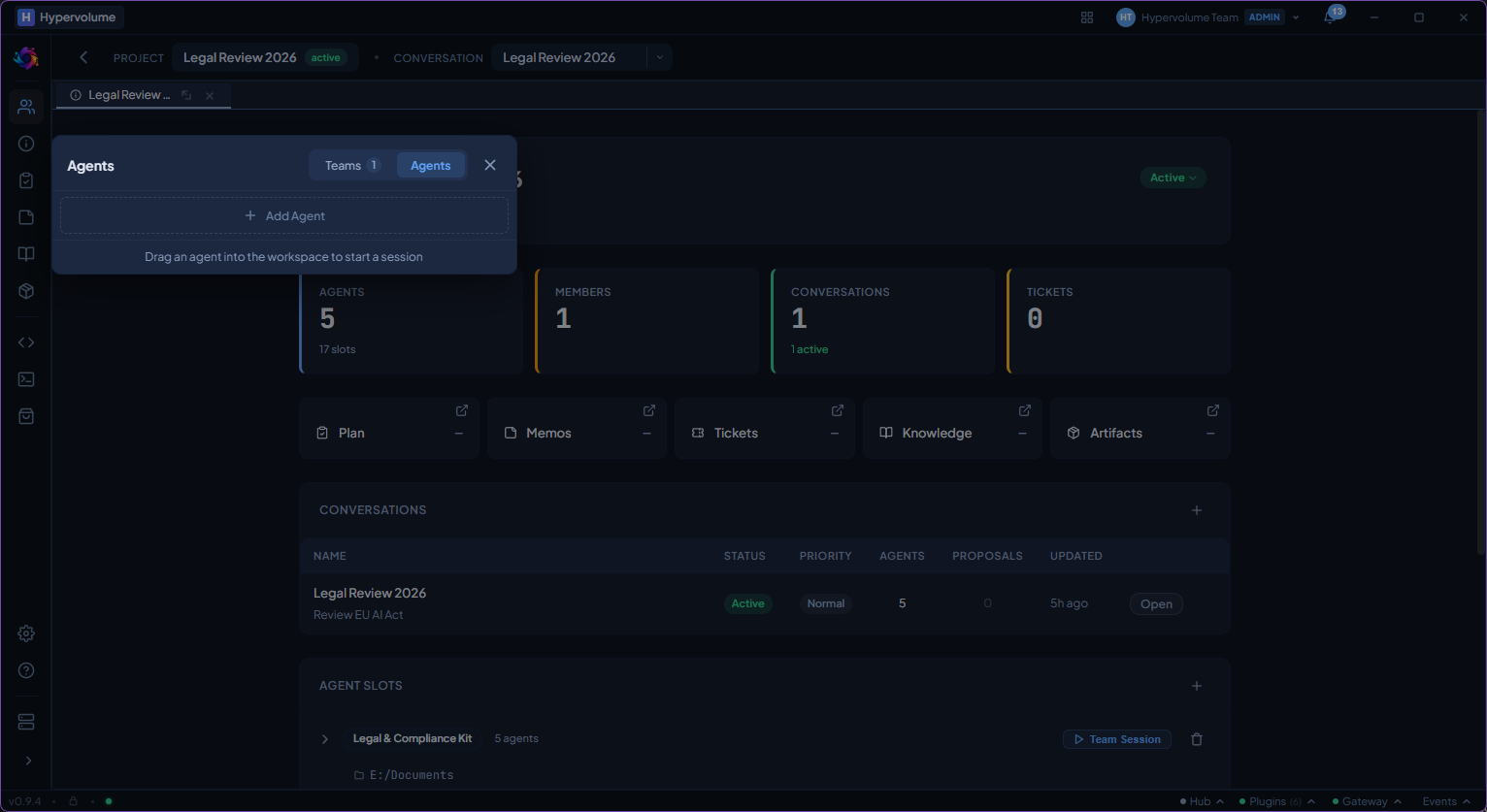Click the Add Agent button
Screen dimensions: 1487x812
[284, 215]
